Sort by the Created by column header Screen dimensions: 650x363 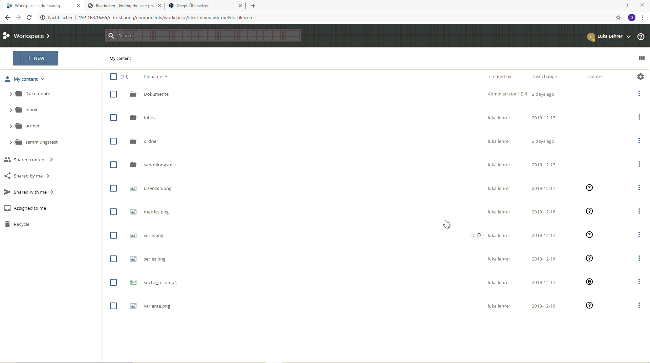[499, 77]
